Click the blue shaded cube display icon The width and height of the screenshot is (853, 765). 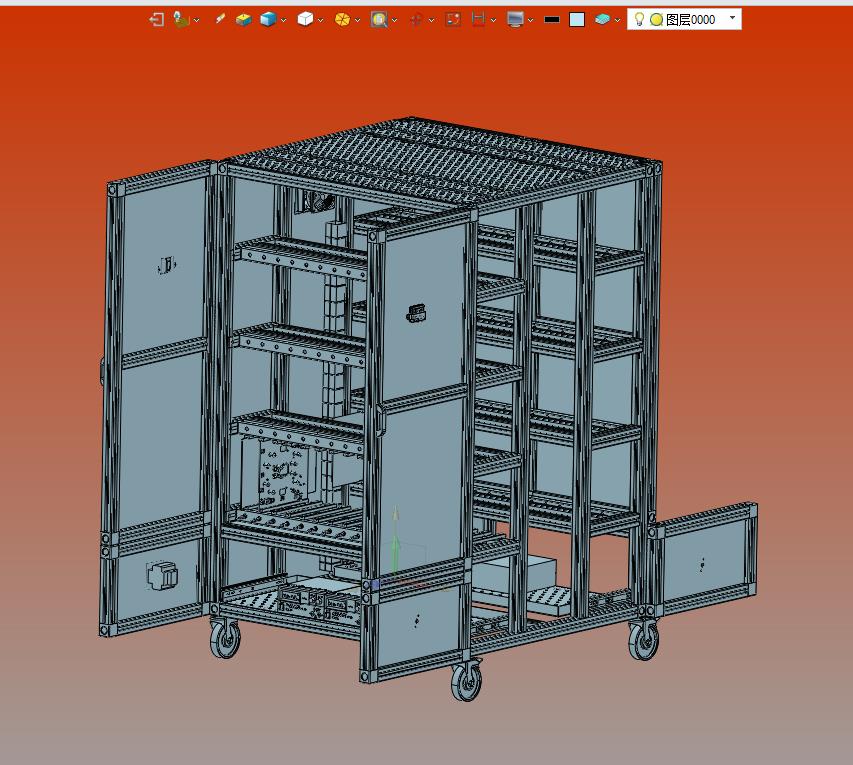(267, 19)
